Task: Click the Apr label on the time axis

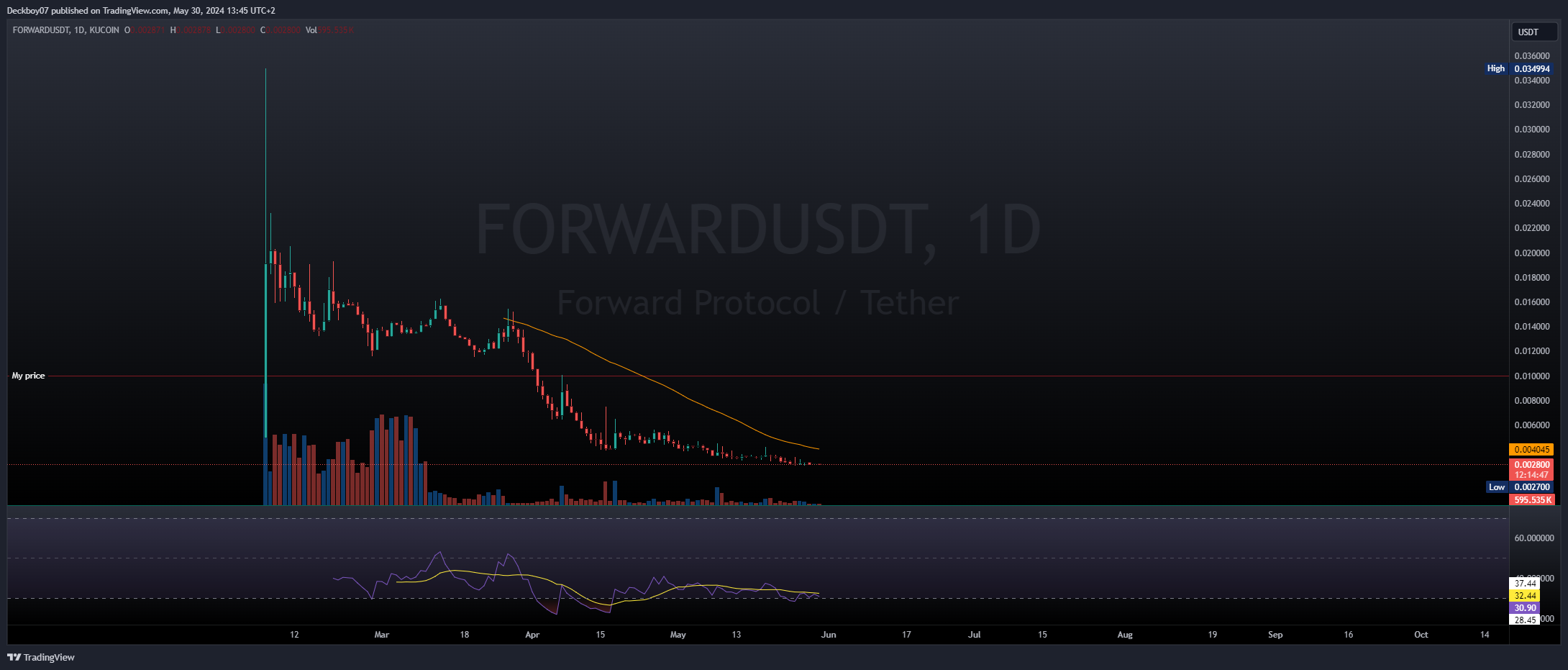Action: tap(532, 635)
